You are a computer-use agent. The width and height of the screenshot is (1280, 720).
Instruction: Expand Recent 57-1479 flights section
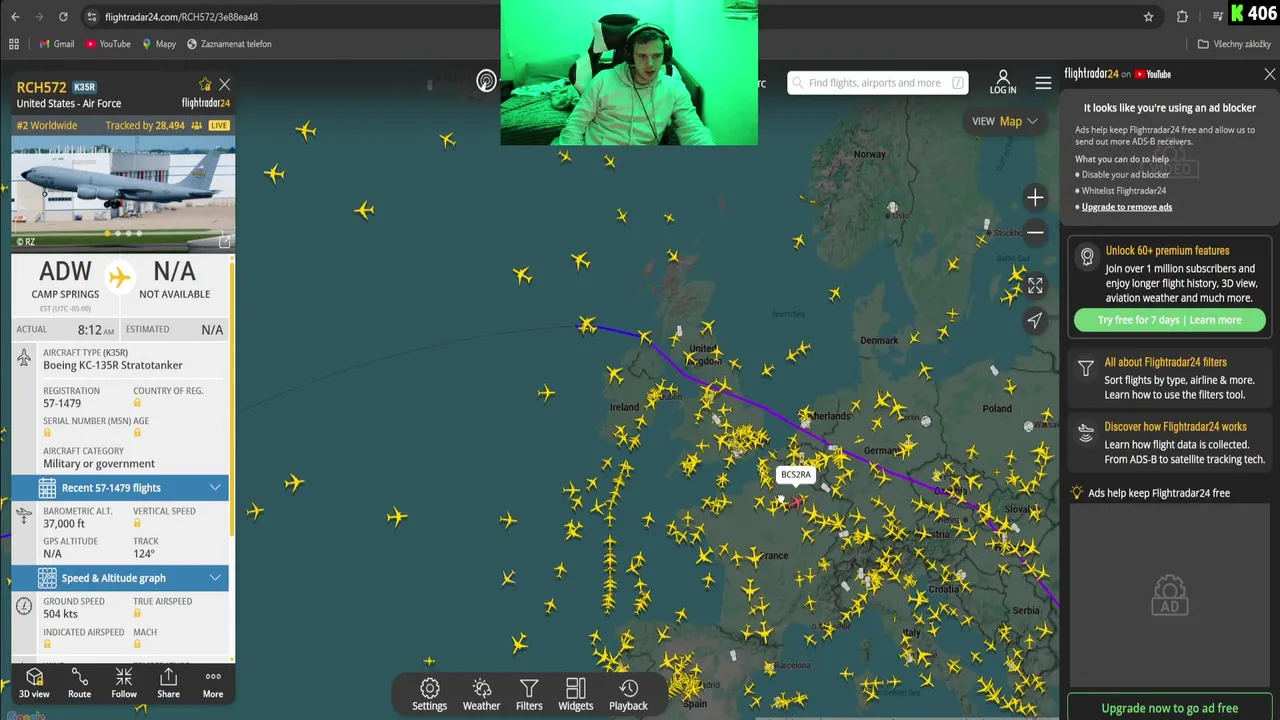coord(120,488)
